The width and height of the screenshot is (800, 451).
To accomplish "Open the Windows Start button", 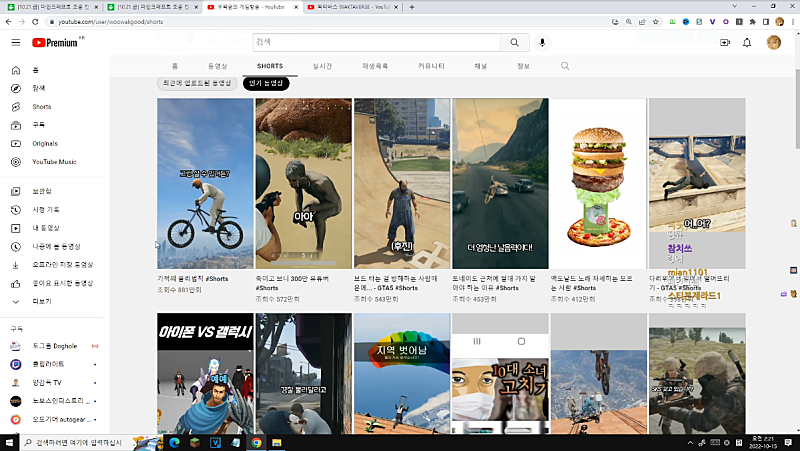I will 9,442.
